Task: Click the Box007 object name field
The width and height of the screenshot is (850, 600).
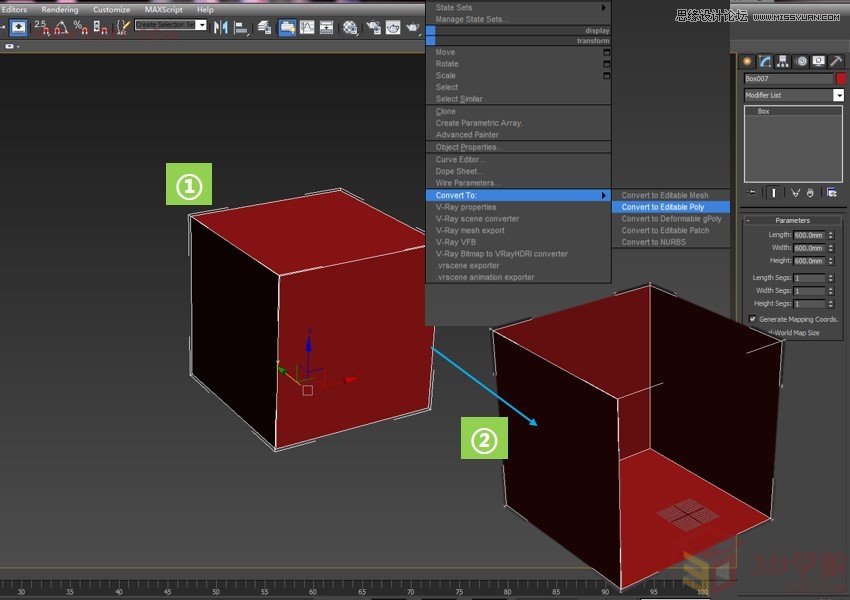Action: (x=789, y=79)
